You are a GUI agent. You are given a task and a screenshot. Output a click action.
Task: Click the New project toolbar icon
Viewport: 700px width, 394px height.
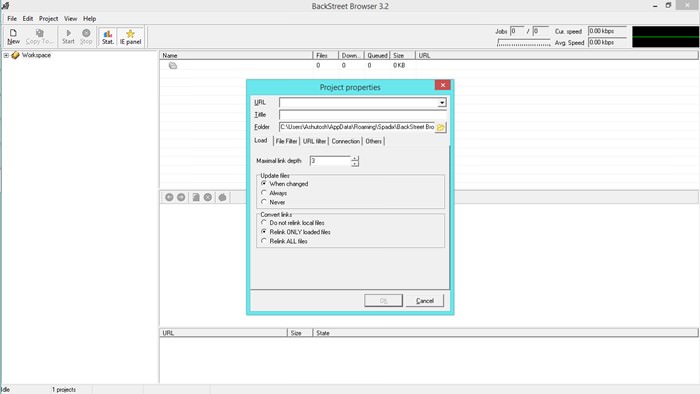pos(13,36)
